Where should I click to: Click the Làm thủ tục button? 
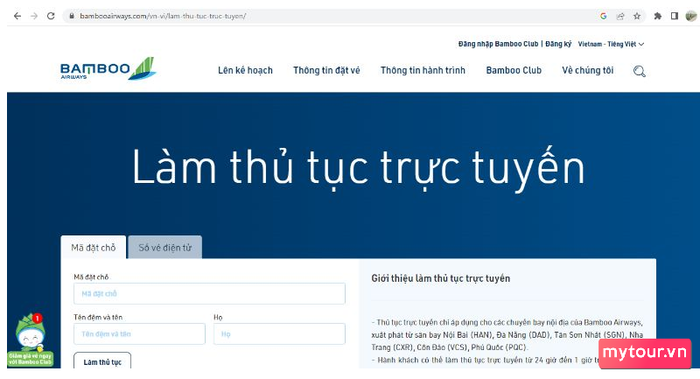[102, 361]
